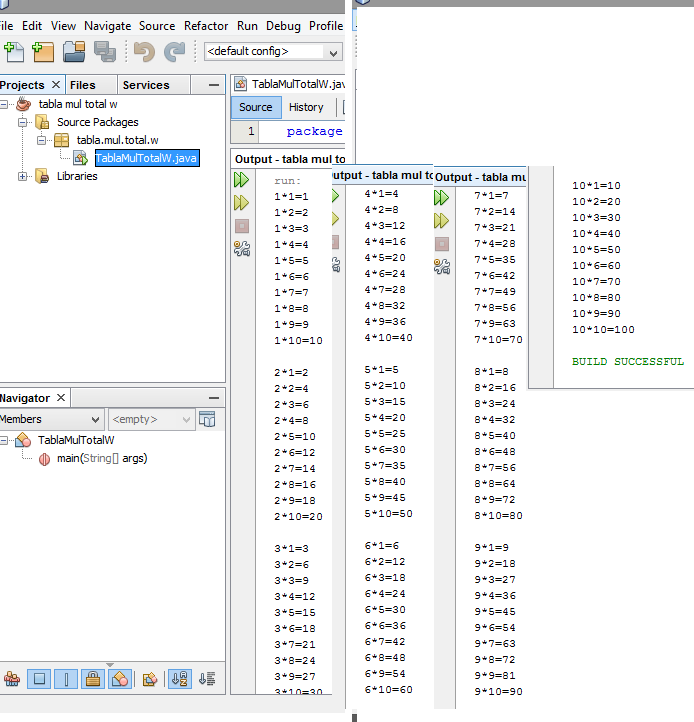Click the Re-run icon in third Output panel
Image resolution: width=694 pixels, height=722 pixels.
(441, 198)
